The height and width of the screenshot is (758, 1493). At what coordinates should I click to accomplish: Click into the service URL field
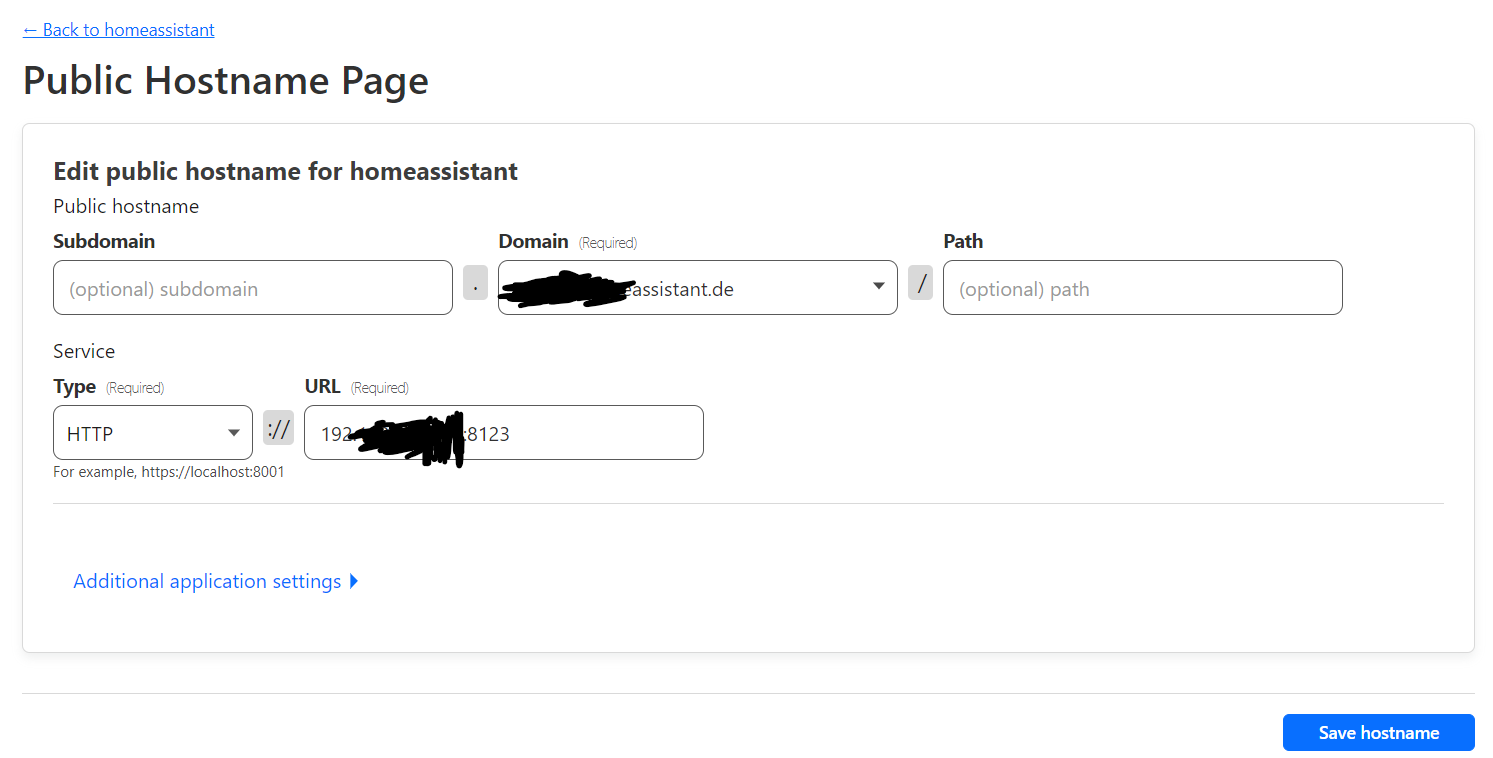coord(504,433)
